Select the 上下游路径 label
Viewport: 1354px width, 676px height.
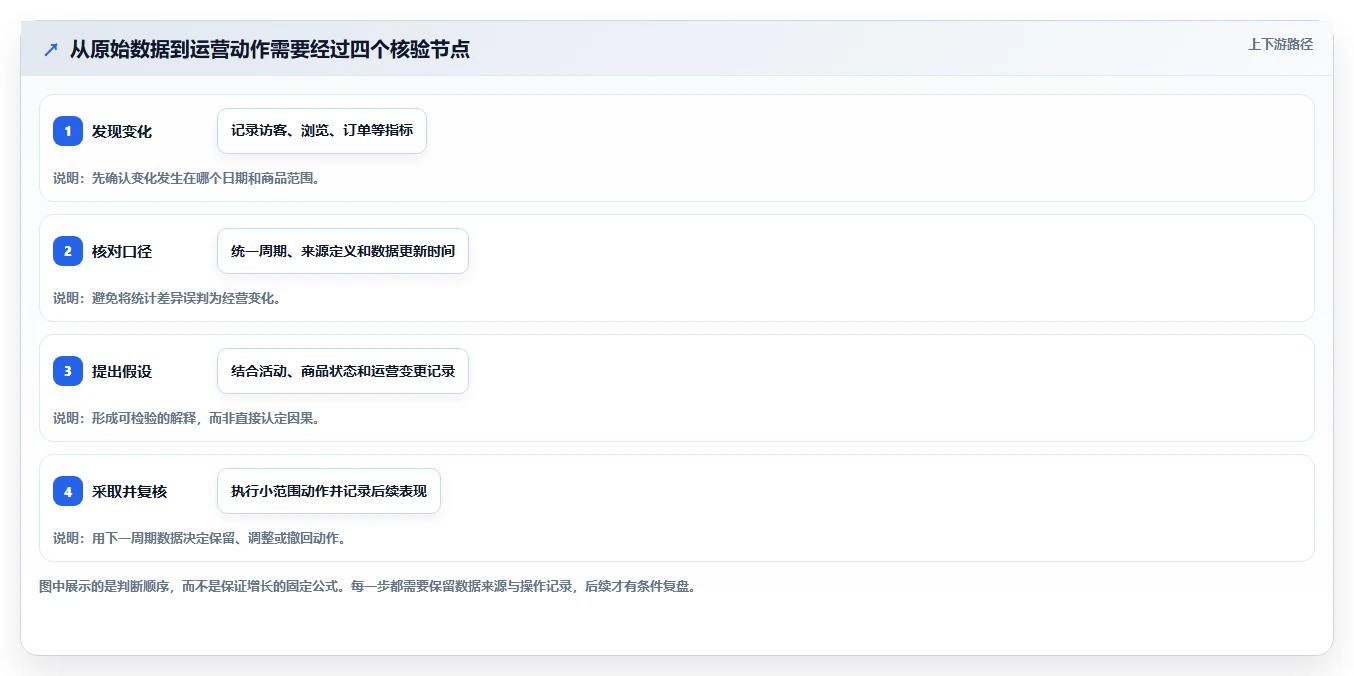[1280, 44]
